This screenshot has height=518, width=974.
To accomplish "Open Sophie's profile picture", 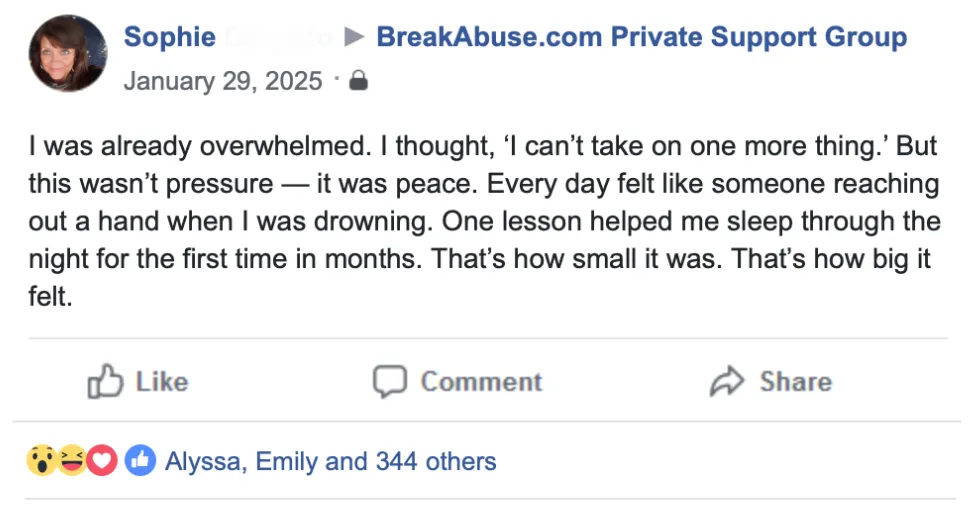I will 68,53.
